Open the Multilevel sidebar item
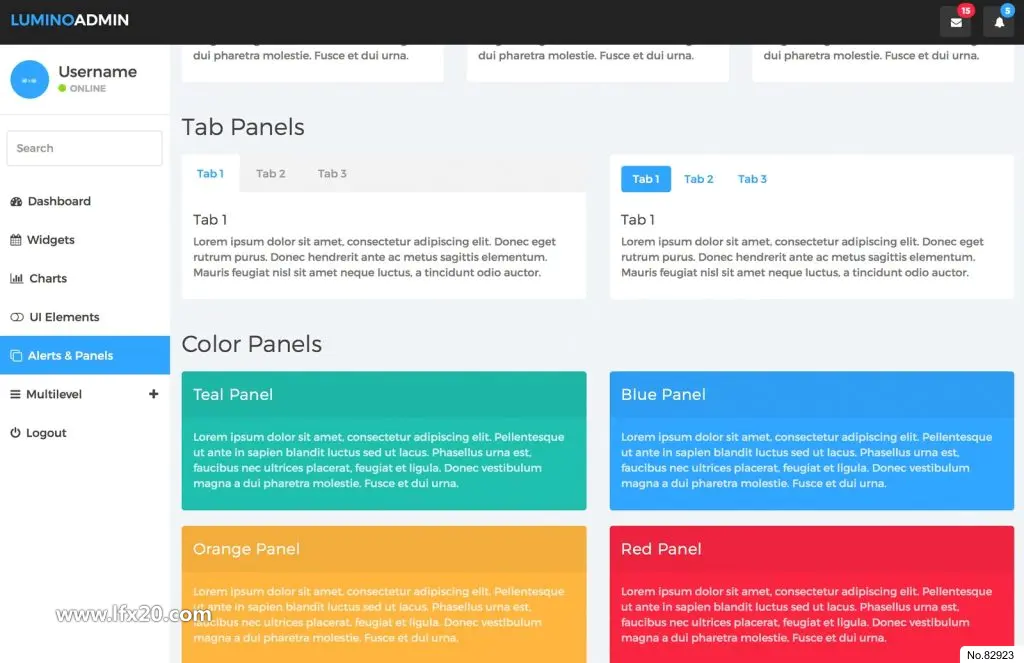Image resolution: width=1024 pixels, height=663 pixels. (85, 394)
